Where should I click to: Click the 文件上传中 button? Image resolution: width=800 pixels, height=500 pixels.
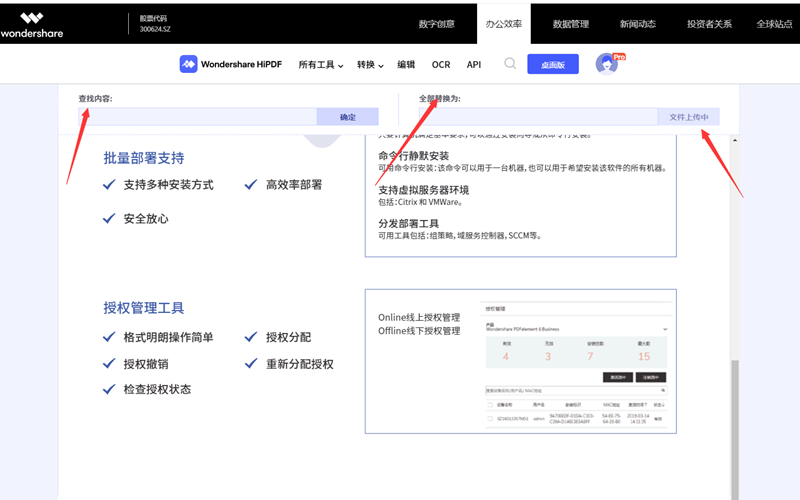[688, 117]
